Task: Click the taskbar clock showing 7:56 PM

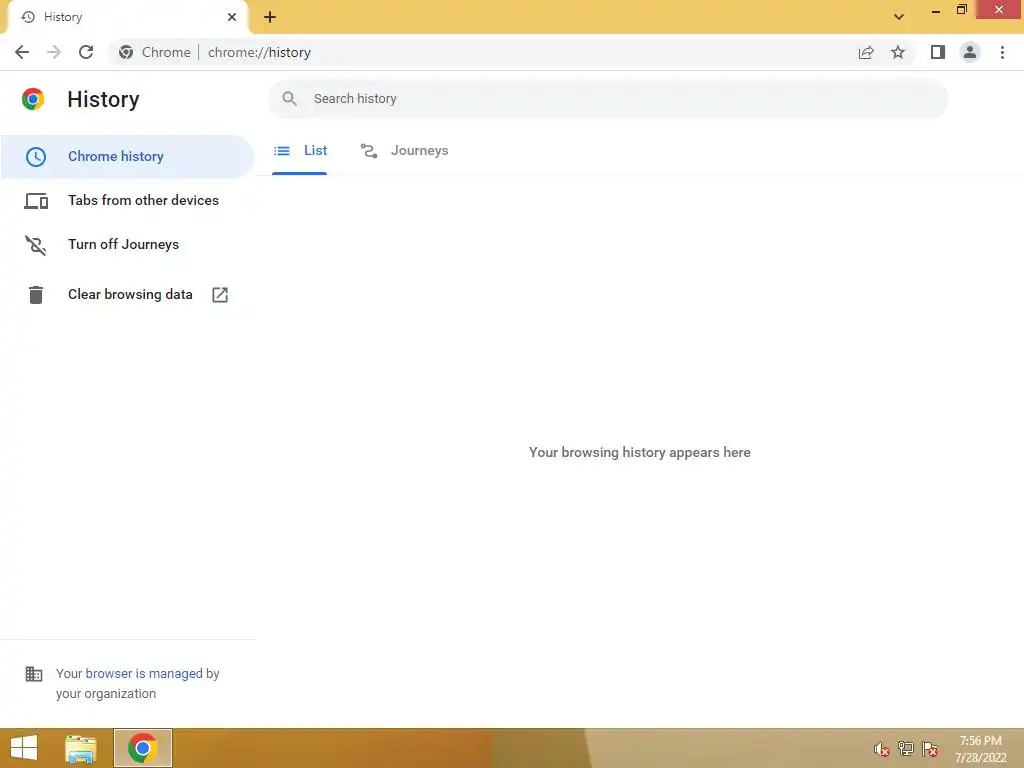Action: (x=980, y=749)
